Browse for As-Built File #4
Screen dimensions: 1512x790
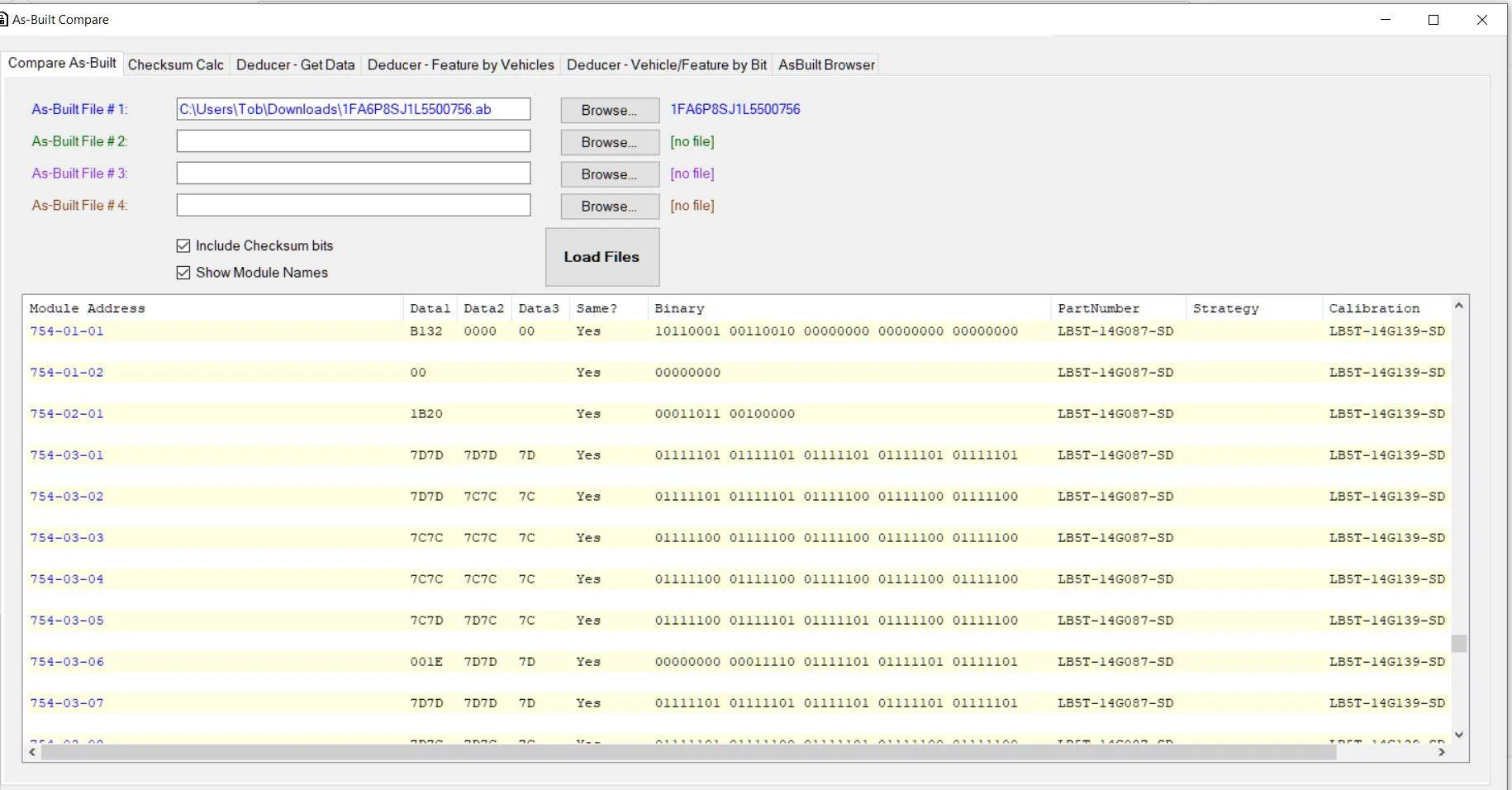pyautogui.click(x=610, y=207)
